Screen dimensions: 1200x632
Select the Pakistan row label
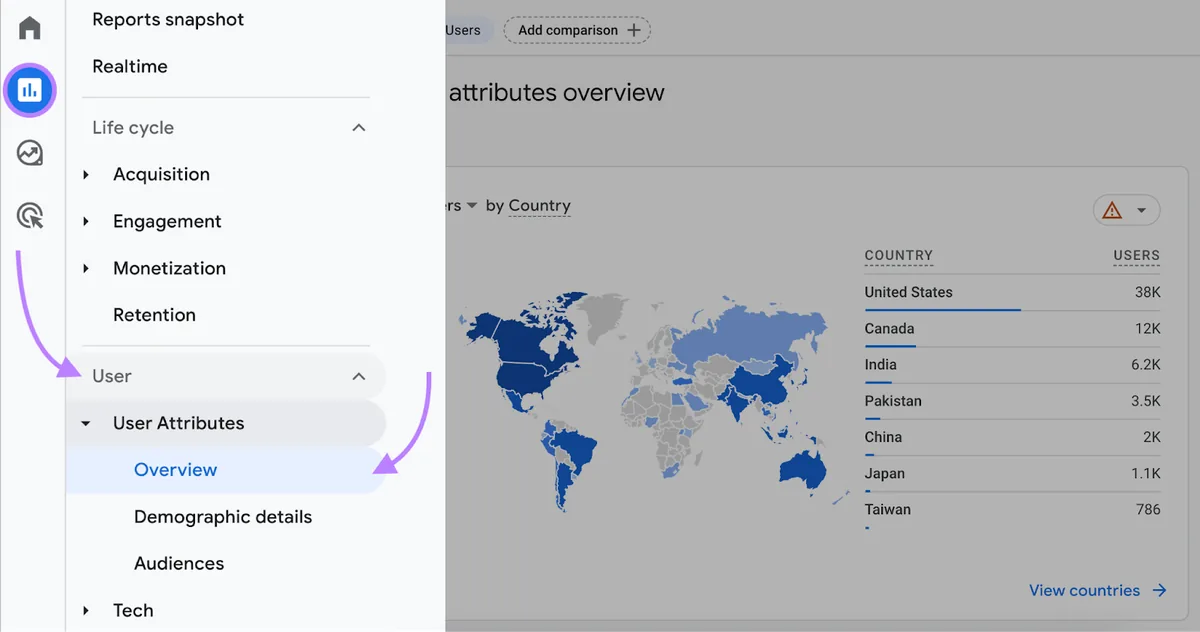pos(894,401)
